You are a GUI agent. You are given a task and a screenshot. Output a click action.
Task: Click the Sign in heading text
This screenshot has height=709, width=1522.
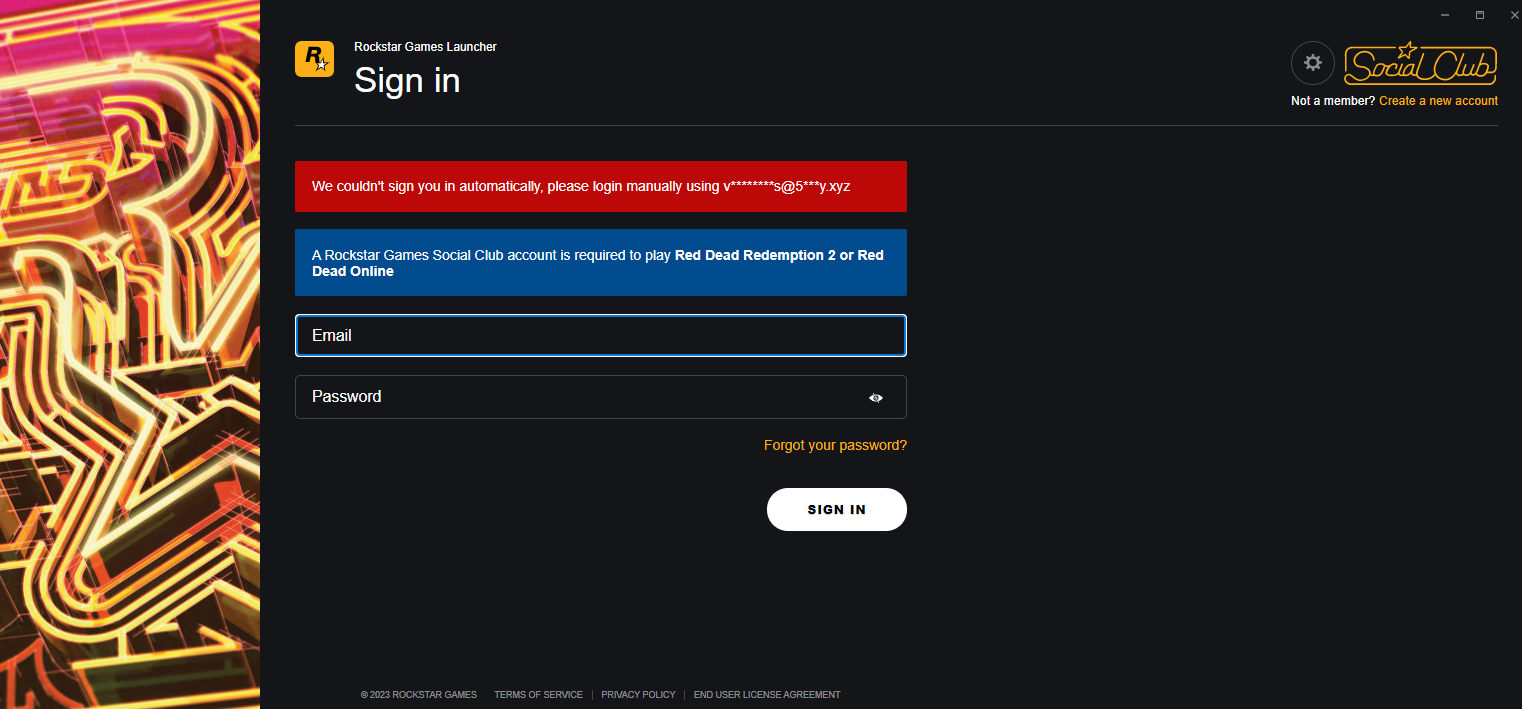(407, 80)
